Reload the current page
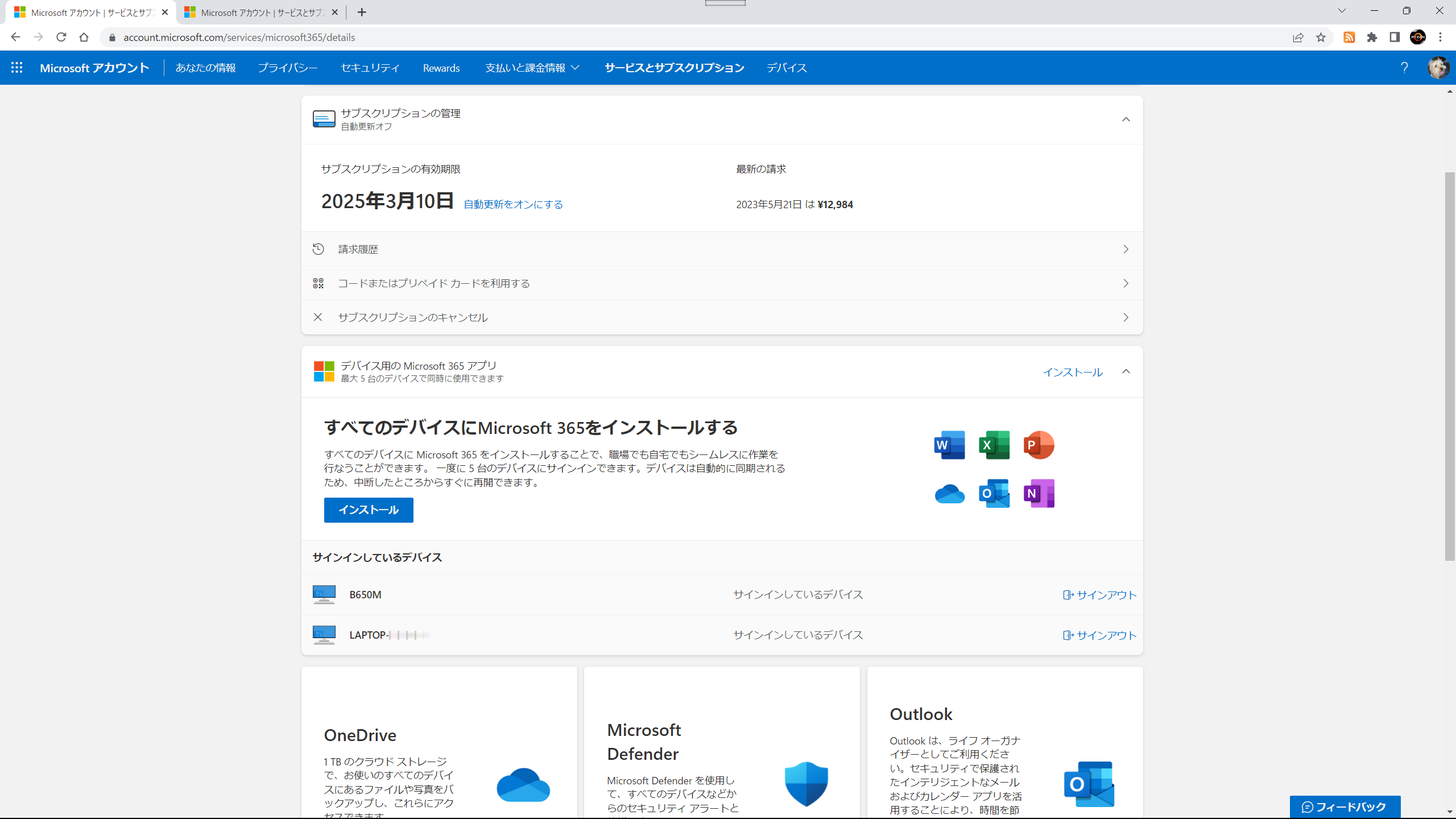This screenshot has height=819, width=1456. coord(61,38)
